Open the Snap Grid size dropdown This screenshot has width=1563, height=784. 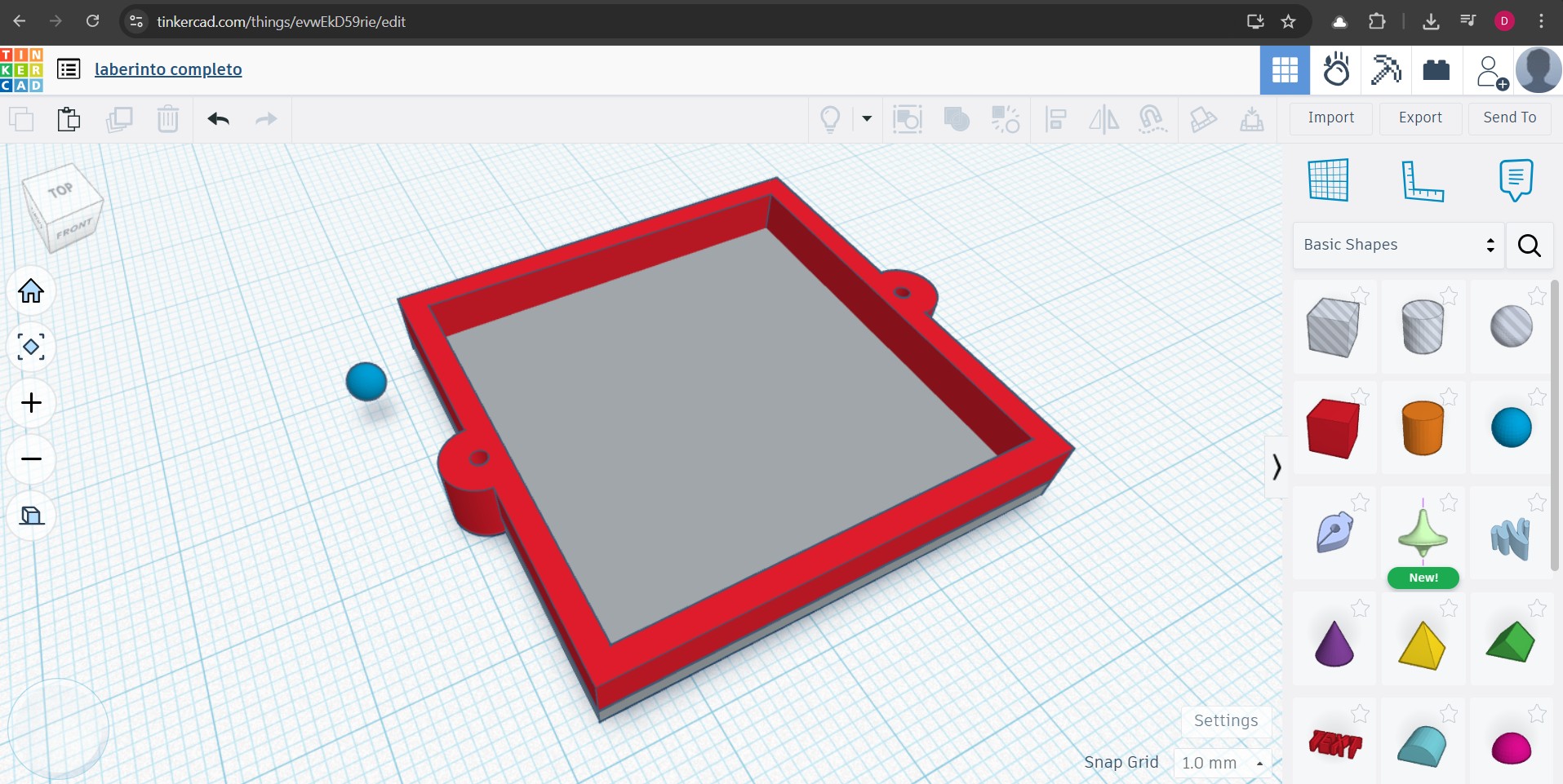[1222, 763]
